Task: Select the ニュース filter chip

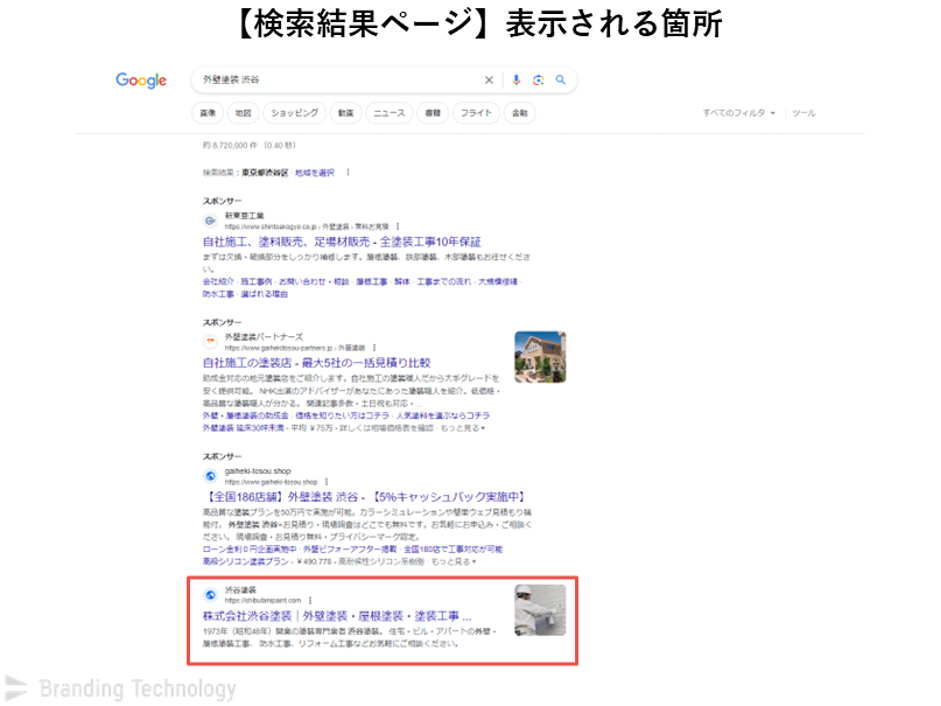Action: coord(389,113)
